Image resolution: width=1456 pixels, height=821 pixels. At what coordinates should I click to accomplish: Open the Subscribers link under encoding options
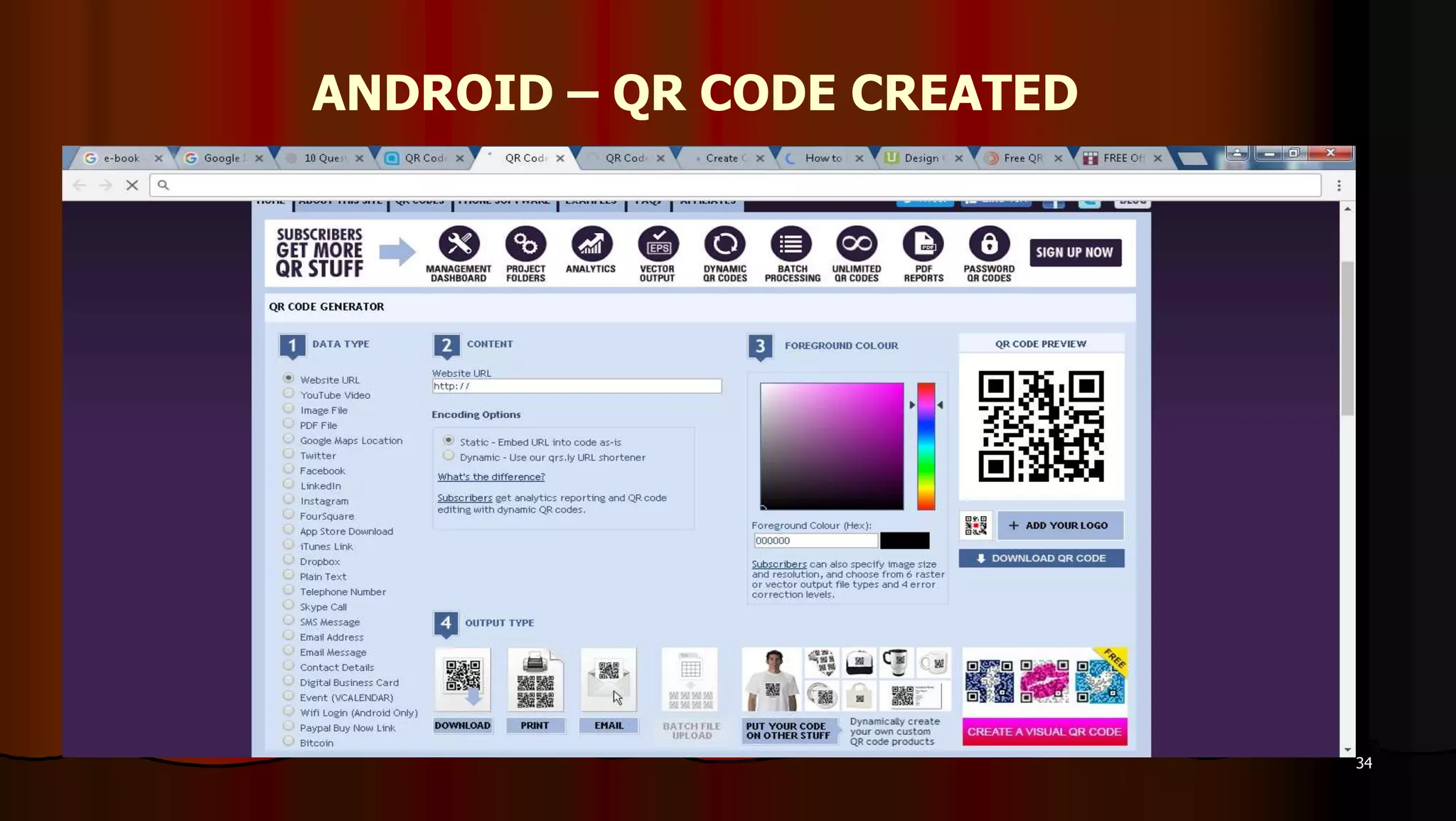tap(465, 498)
